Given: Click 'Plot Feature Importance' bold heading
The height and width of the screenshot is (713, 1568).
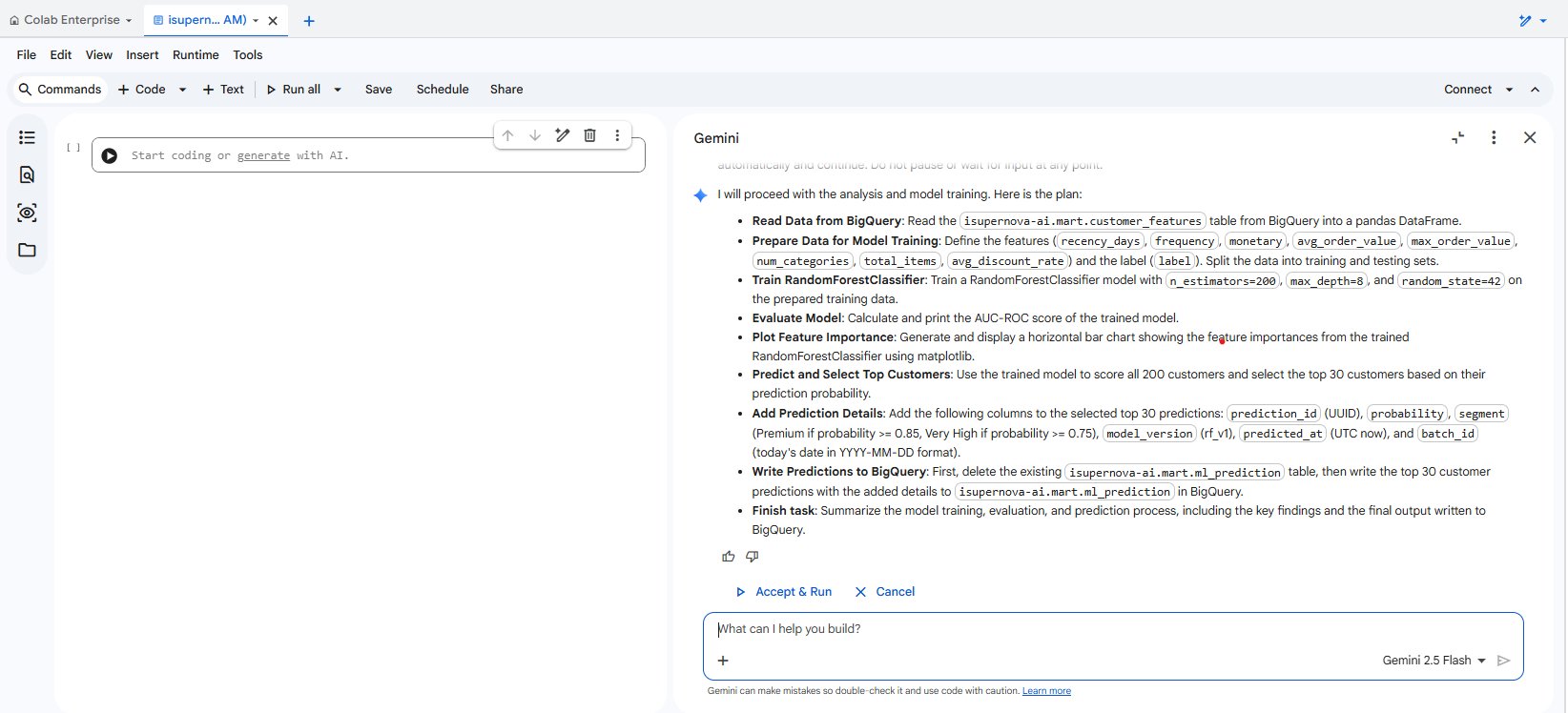Looking at the screenshot, I should pos(823,337).
